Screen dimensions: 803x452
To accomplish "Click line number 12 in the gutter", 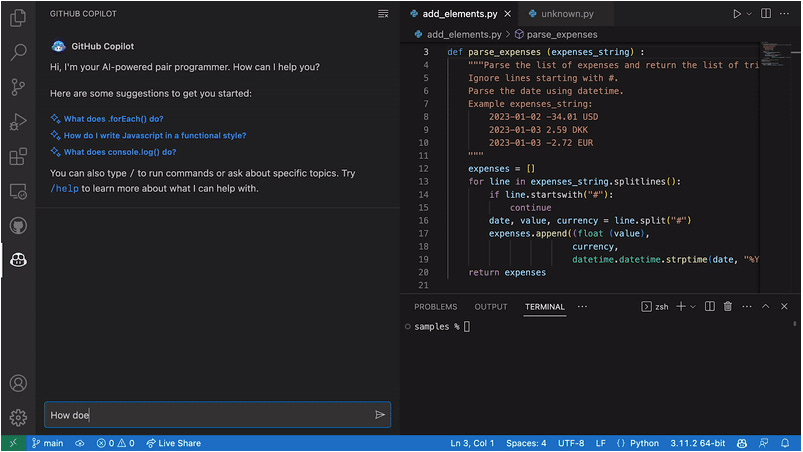I will click(423, 168).
